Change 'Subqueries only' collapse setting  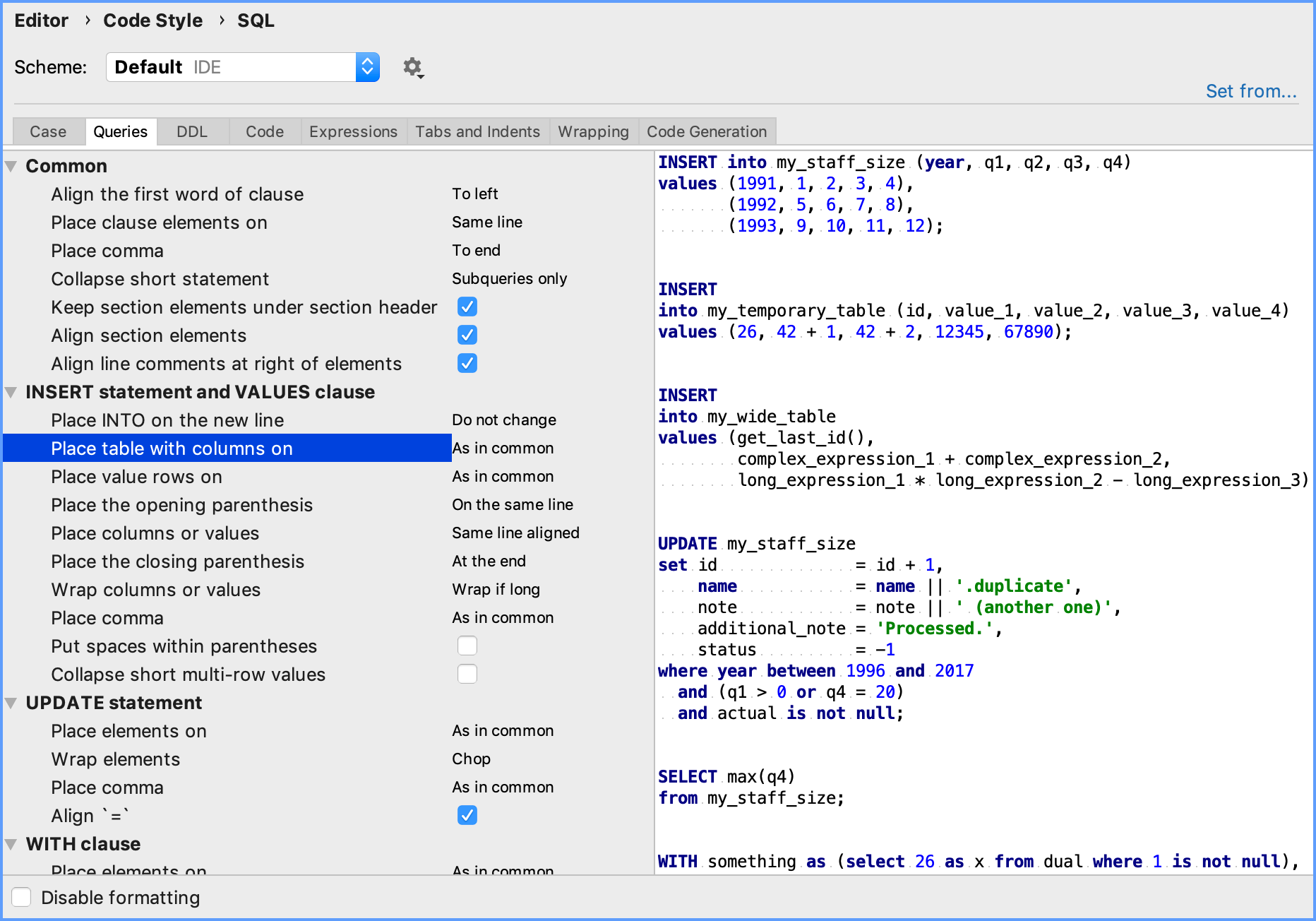pos(509,278)
